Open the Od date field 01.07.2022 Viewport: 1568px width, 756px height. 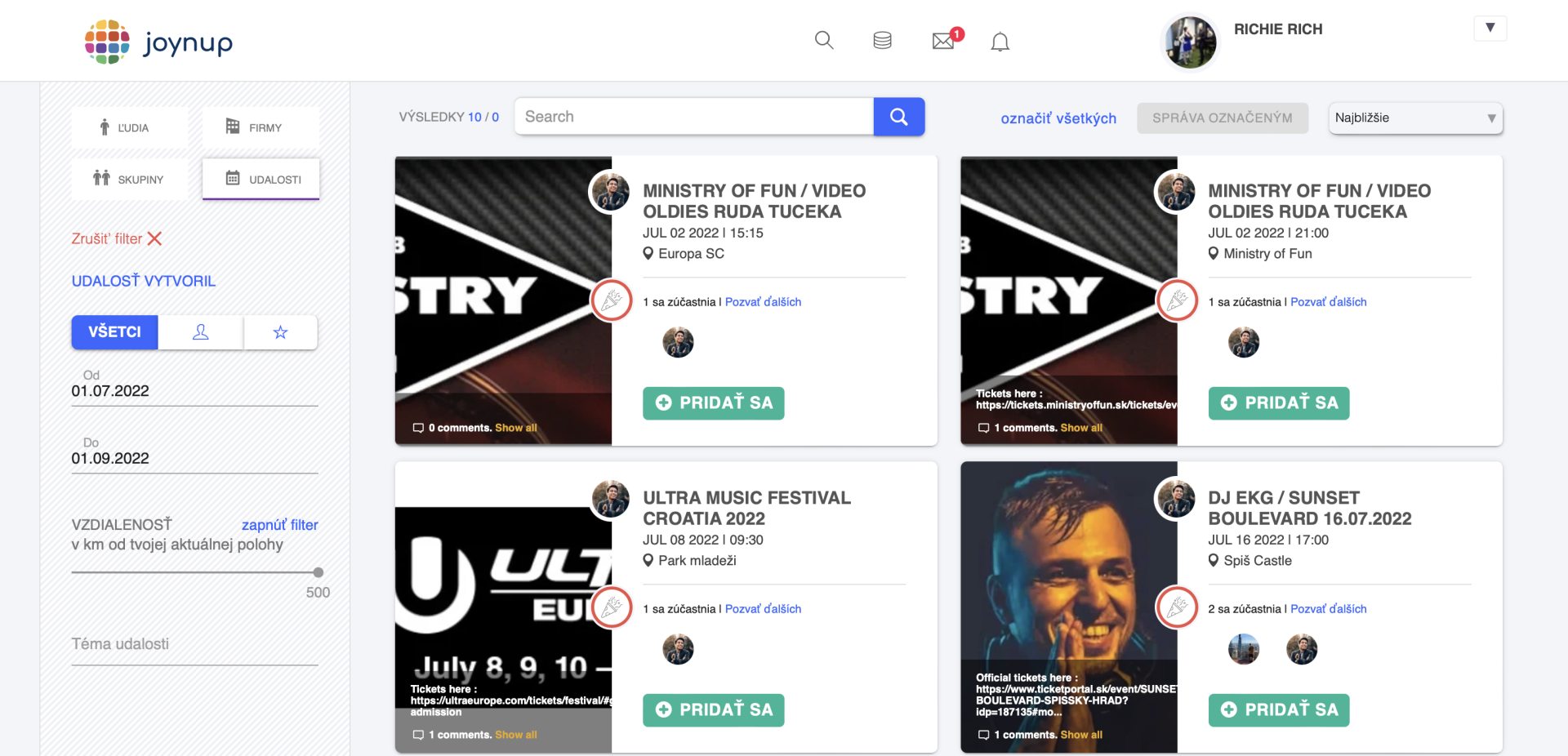pyautogui.click(x=194, y=391)
